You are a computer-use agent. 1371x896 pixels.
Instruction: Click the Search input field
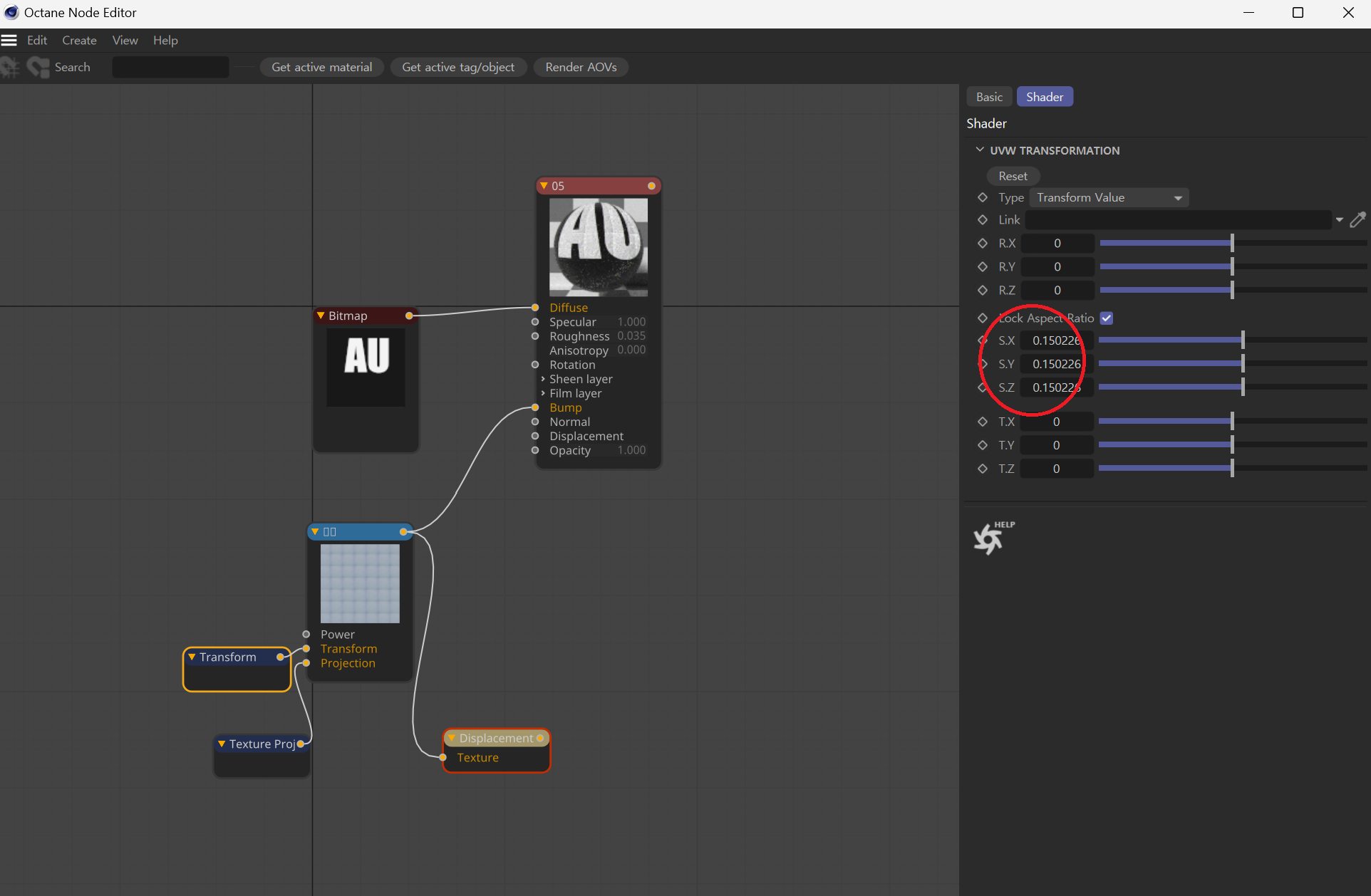click(170, 67)
